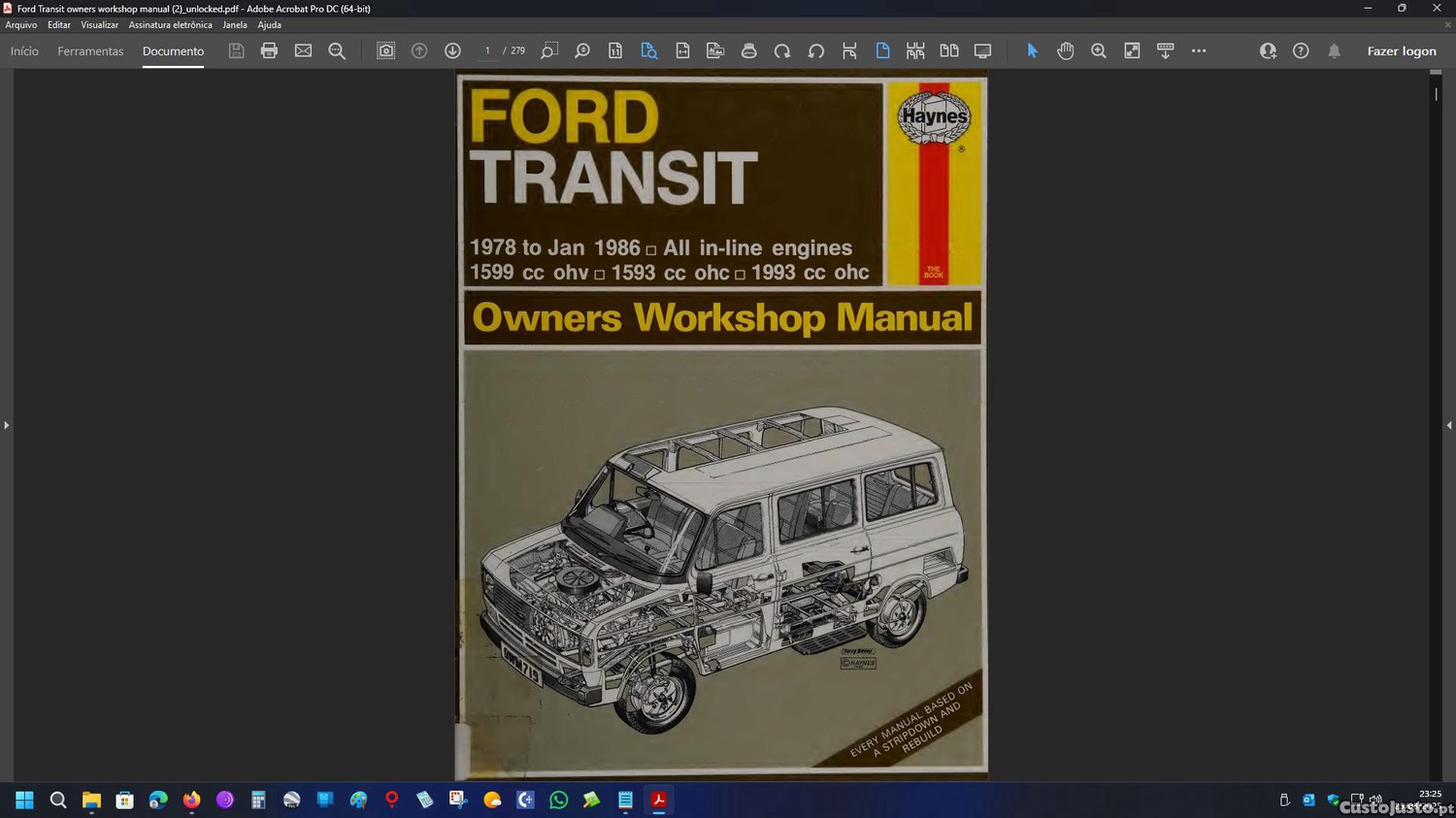Rotate page counterclockwise

pos(815,50)
